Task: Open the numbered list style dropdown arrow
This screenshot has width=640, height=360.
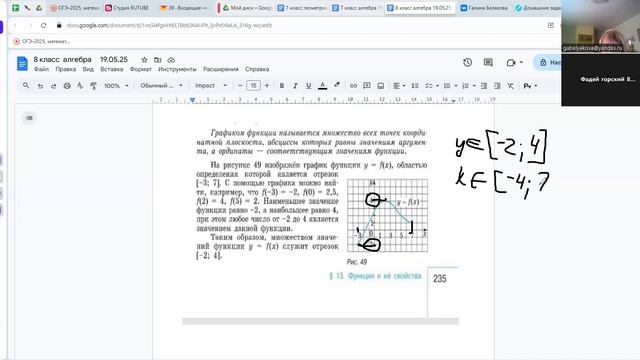Action: coord(474,86)
